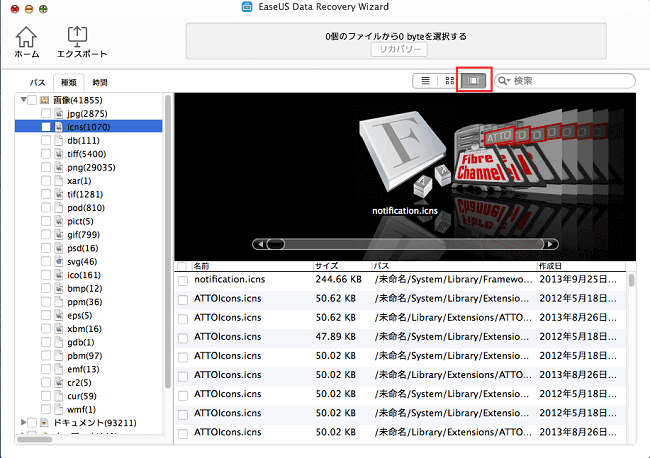Select the emf(13) tree item
The height and width of the screenshot is (458, 650).
click(x=83, y=369)
